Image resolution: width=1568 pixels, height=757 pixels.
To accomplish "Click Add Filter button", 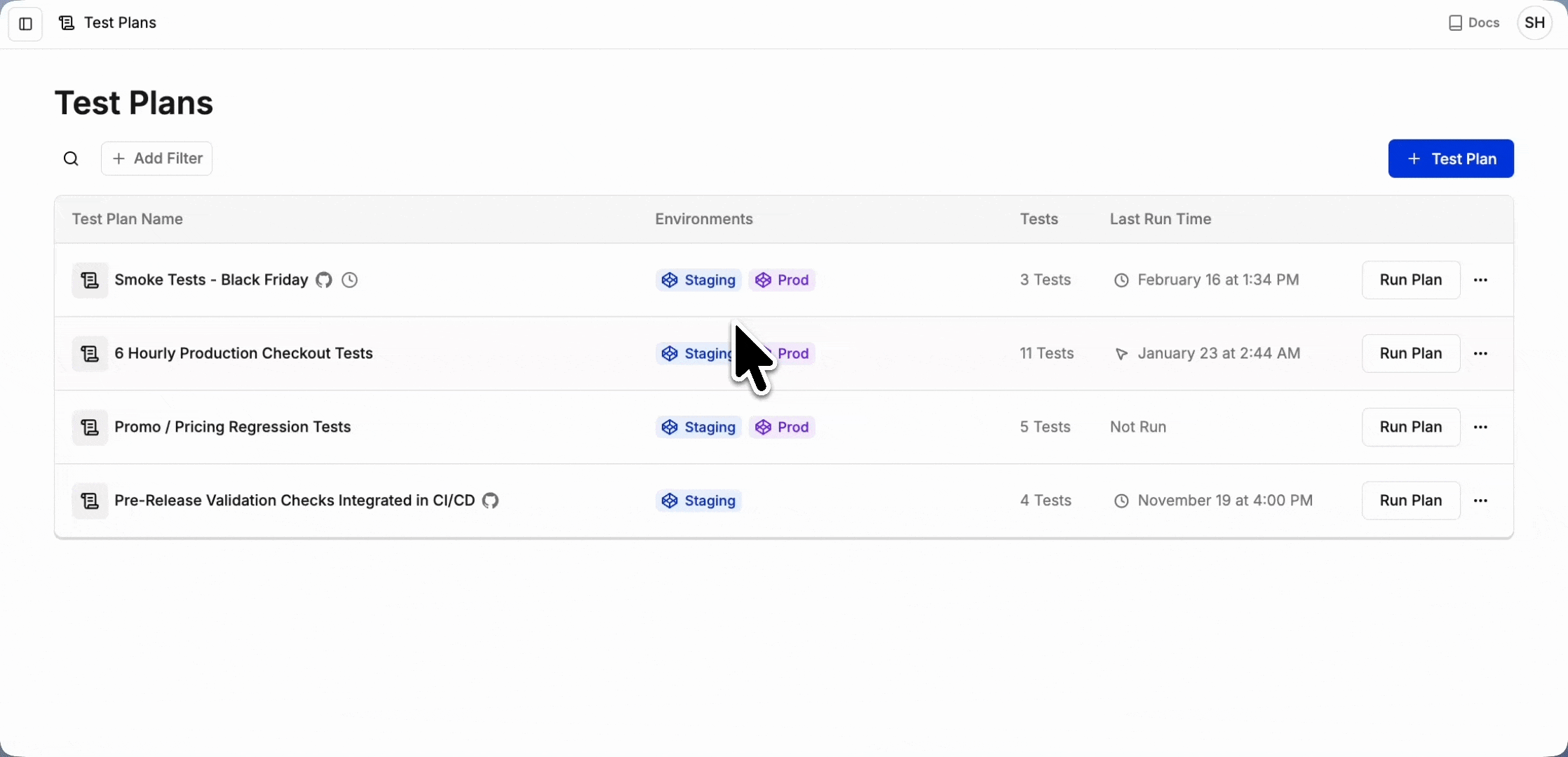I will [x=157, y=158].
